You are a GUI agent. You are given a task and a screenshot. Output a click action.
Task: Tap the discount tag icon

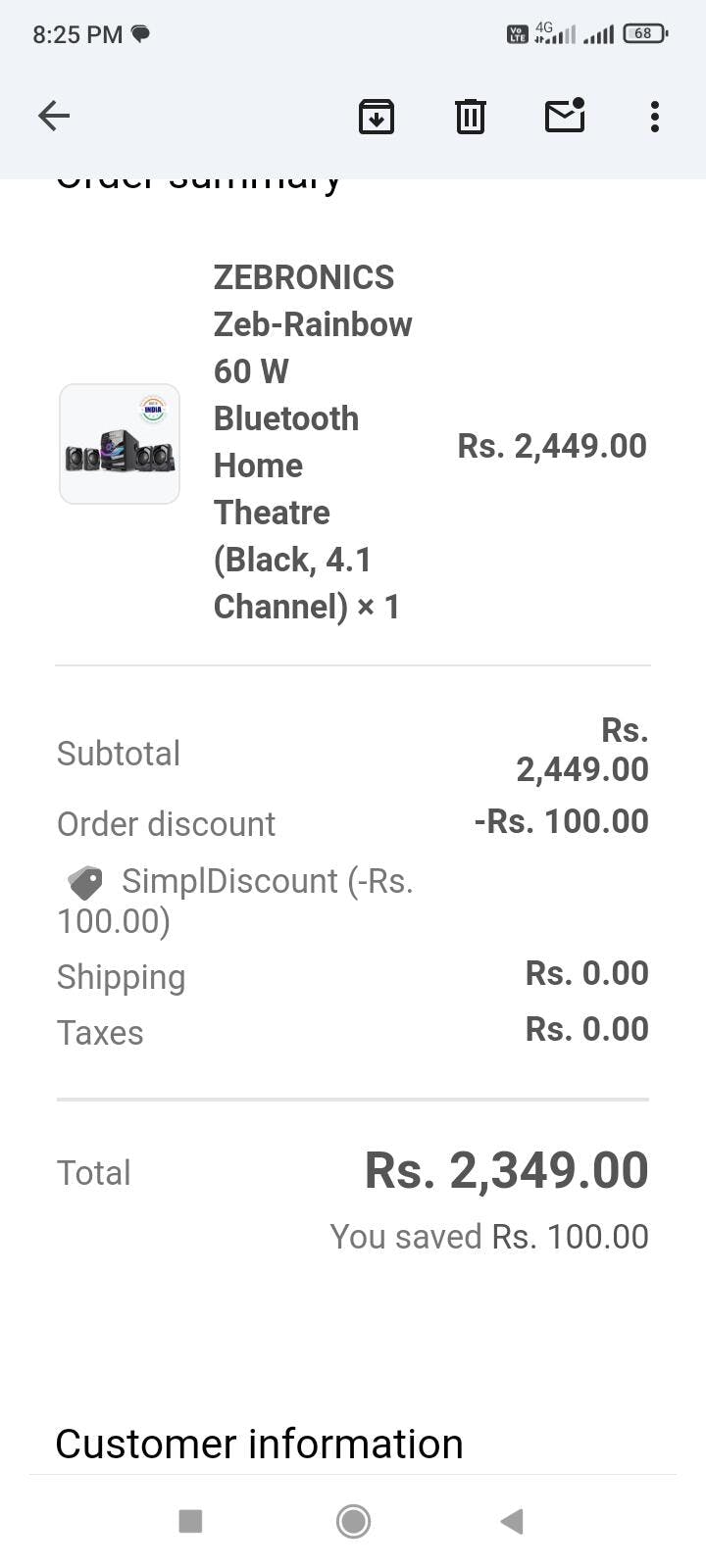[85, 882]
